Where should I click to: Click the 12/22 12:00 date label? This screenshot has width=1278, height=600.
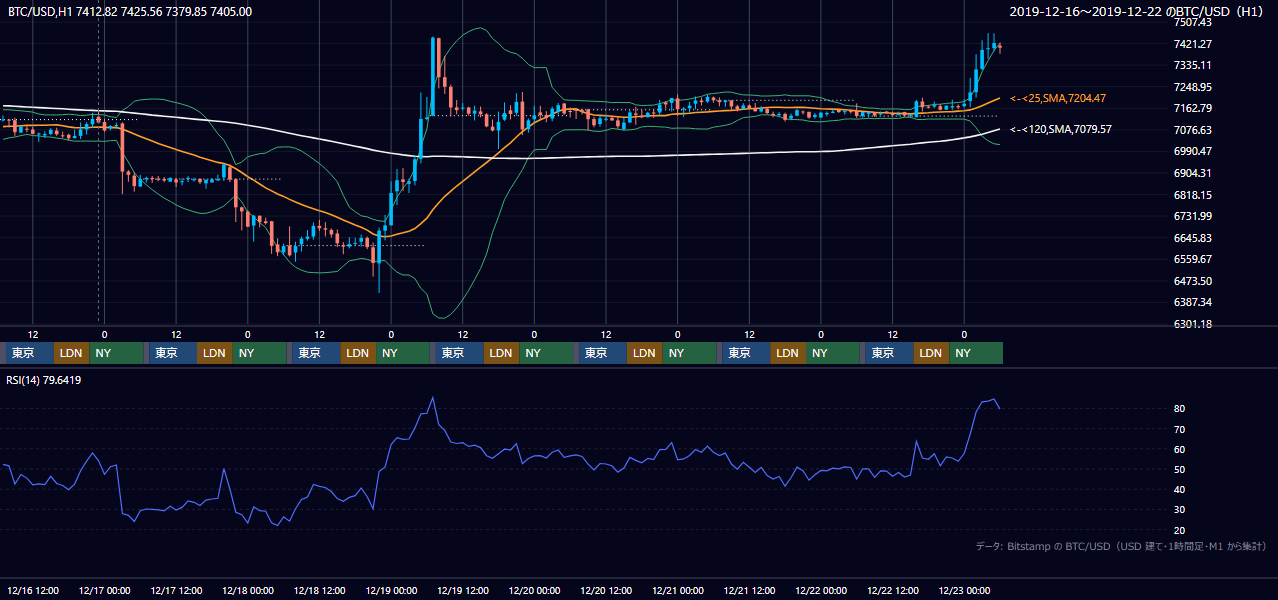pos(893,590)
